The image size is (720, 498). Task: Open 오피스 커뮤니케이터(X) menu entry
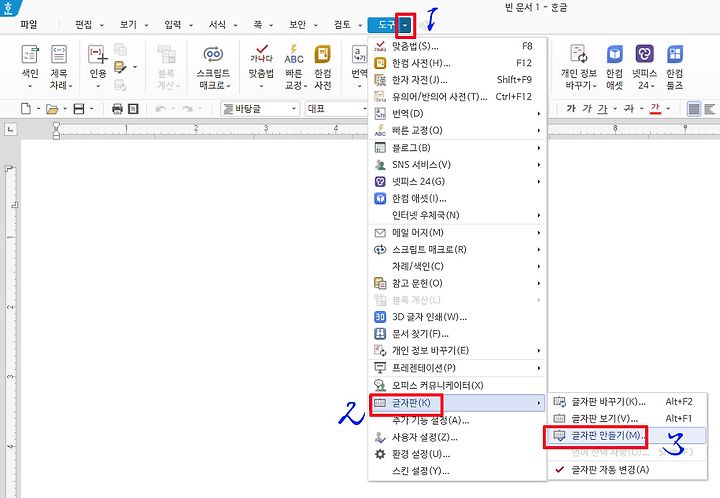tap(457, 385)
